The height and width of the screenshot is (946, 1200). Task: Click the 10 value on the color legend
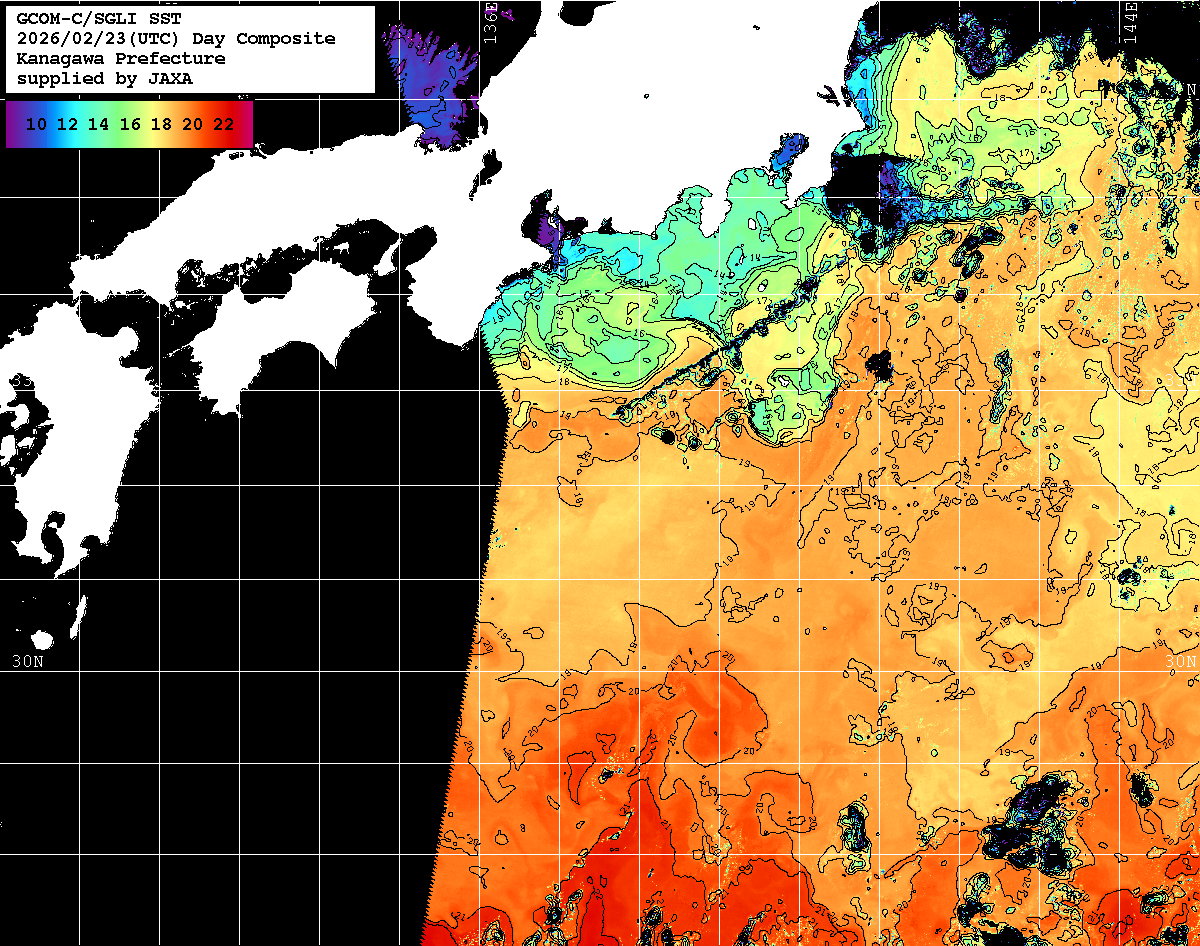click(36, 124)
